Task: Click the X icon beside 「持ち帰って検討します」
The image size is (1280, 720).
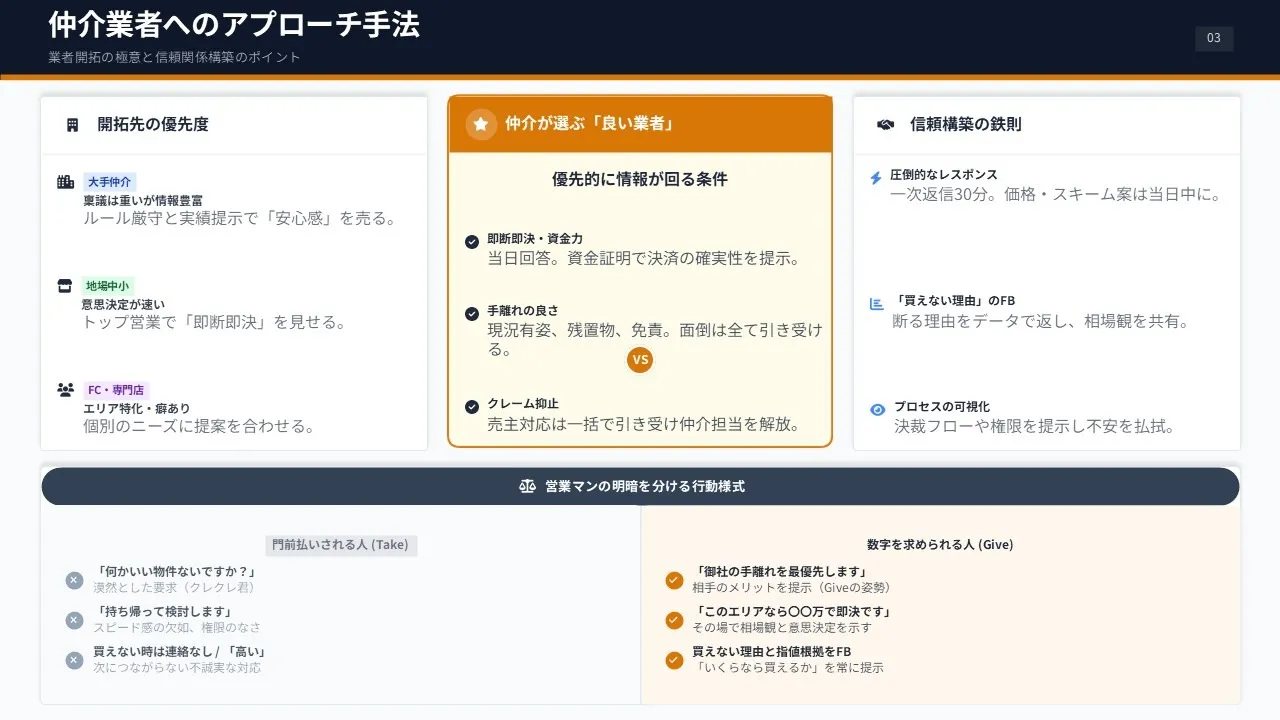Action: click(74, 620)
